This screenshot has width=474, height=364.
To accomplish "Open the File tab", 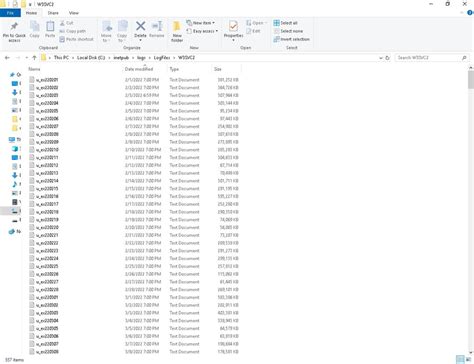I will click(x=10, y=13).
